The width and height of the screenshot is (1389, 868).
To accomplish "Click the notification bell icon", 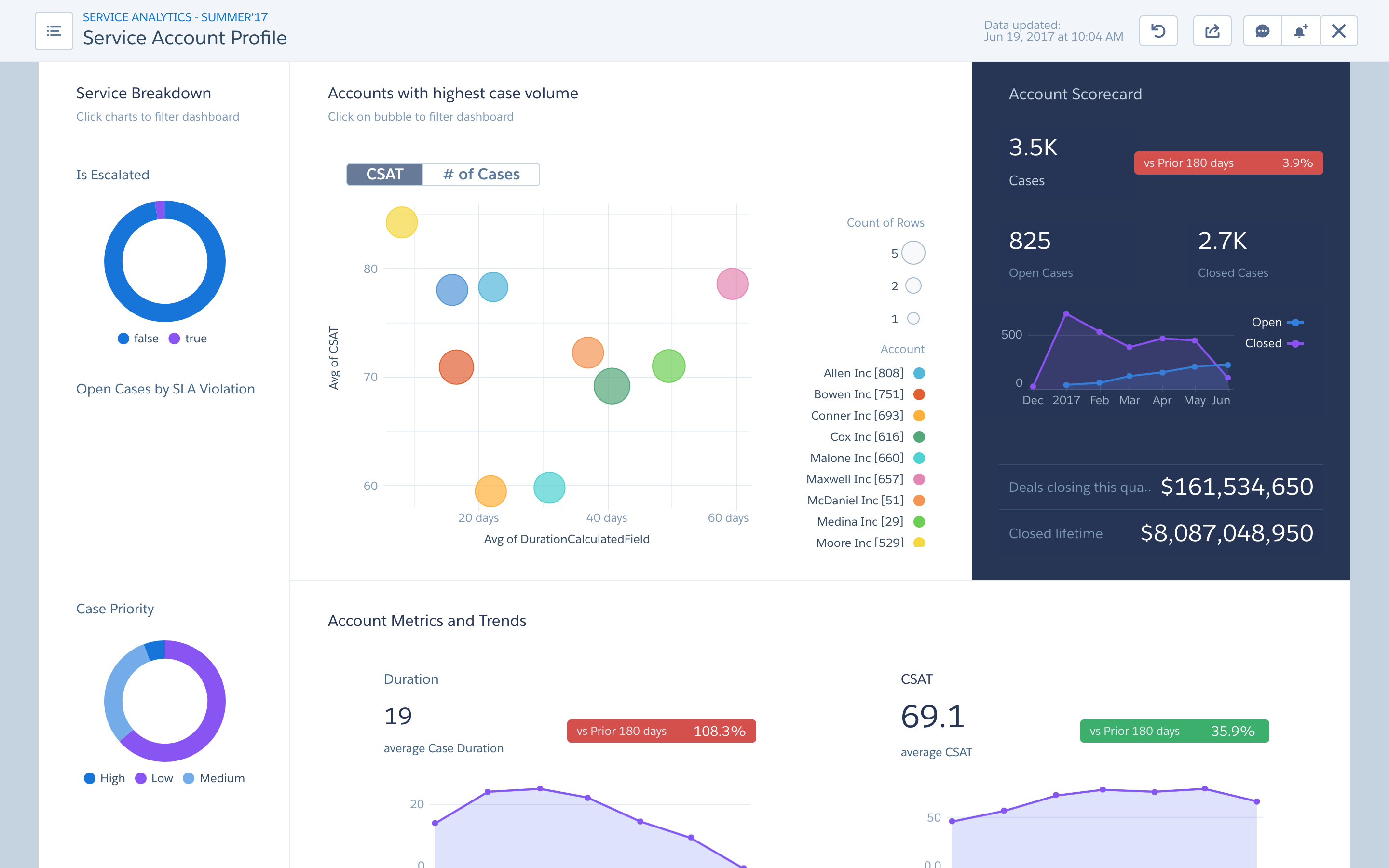I will pos(1300,31).
